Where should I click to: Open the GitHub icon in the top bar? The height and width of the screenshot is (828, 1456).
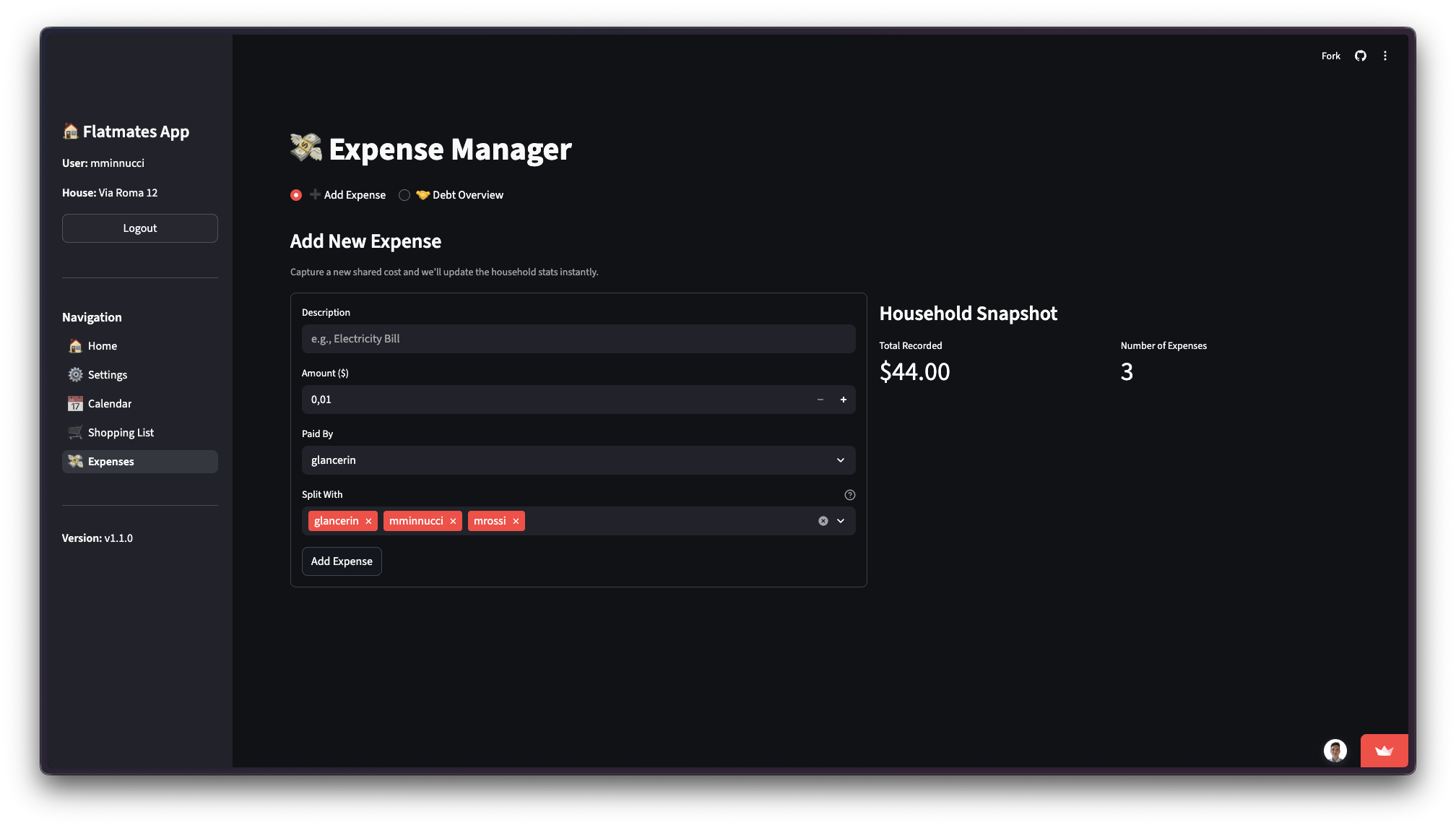tap(1361, 55)
